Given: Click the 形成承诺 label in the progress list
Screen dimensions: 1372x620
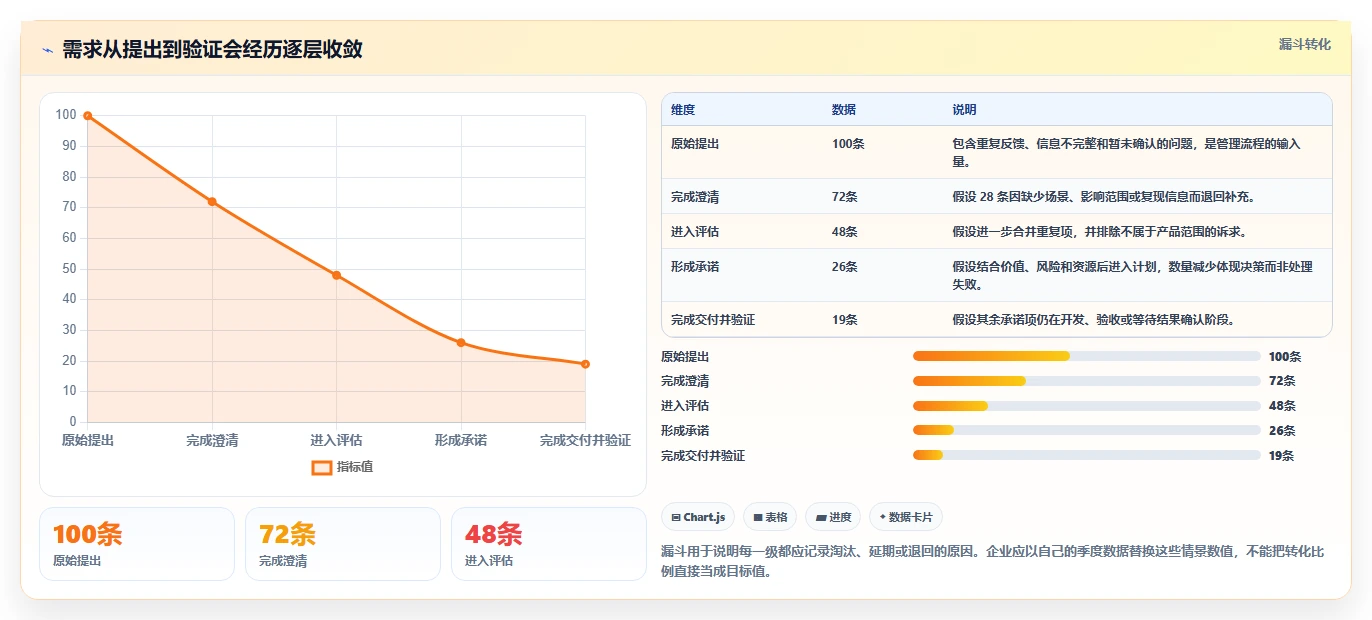Looking at the screenshot, I should (685, 431).
